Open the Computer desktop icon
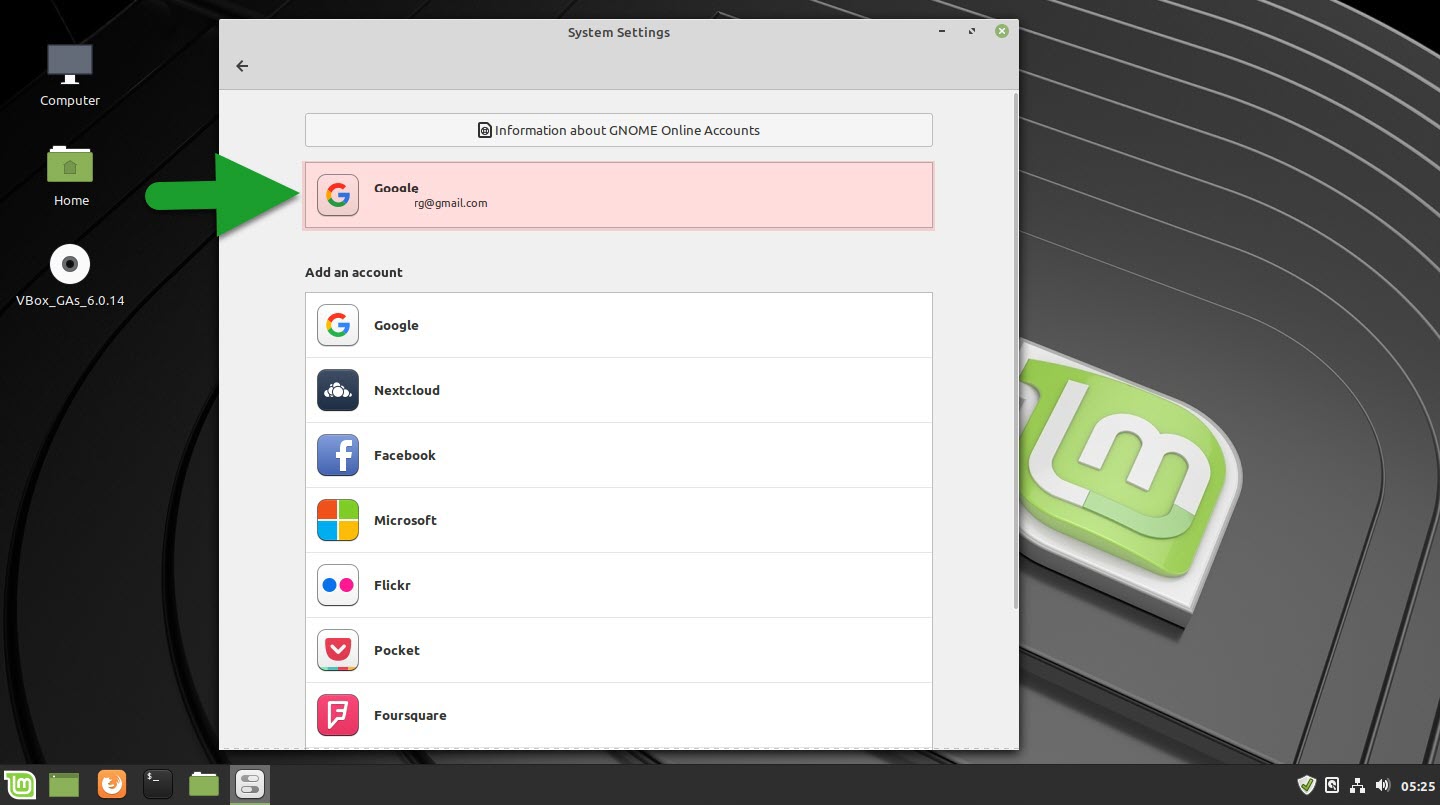This screenshot has height=805, width=1440. point(70,75)
